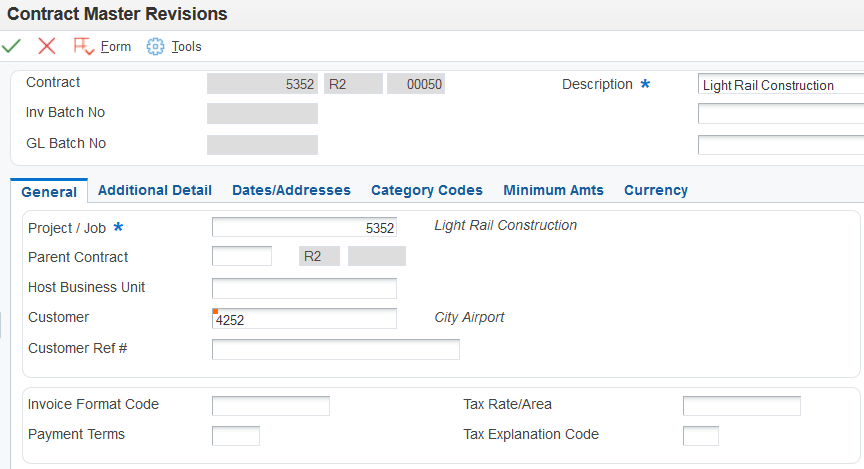Open the Form menu icon
The height and width of the screenshot is (469, 864).
tap(84, 46)
